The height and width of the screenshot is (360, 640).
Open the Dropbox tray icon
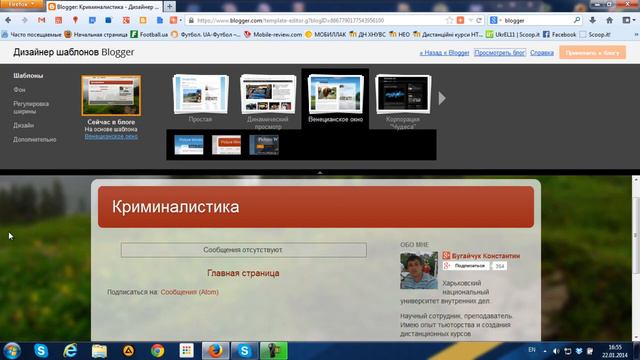579,351
